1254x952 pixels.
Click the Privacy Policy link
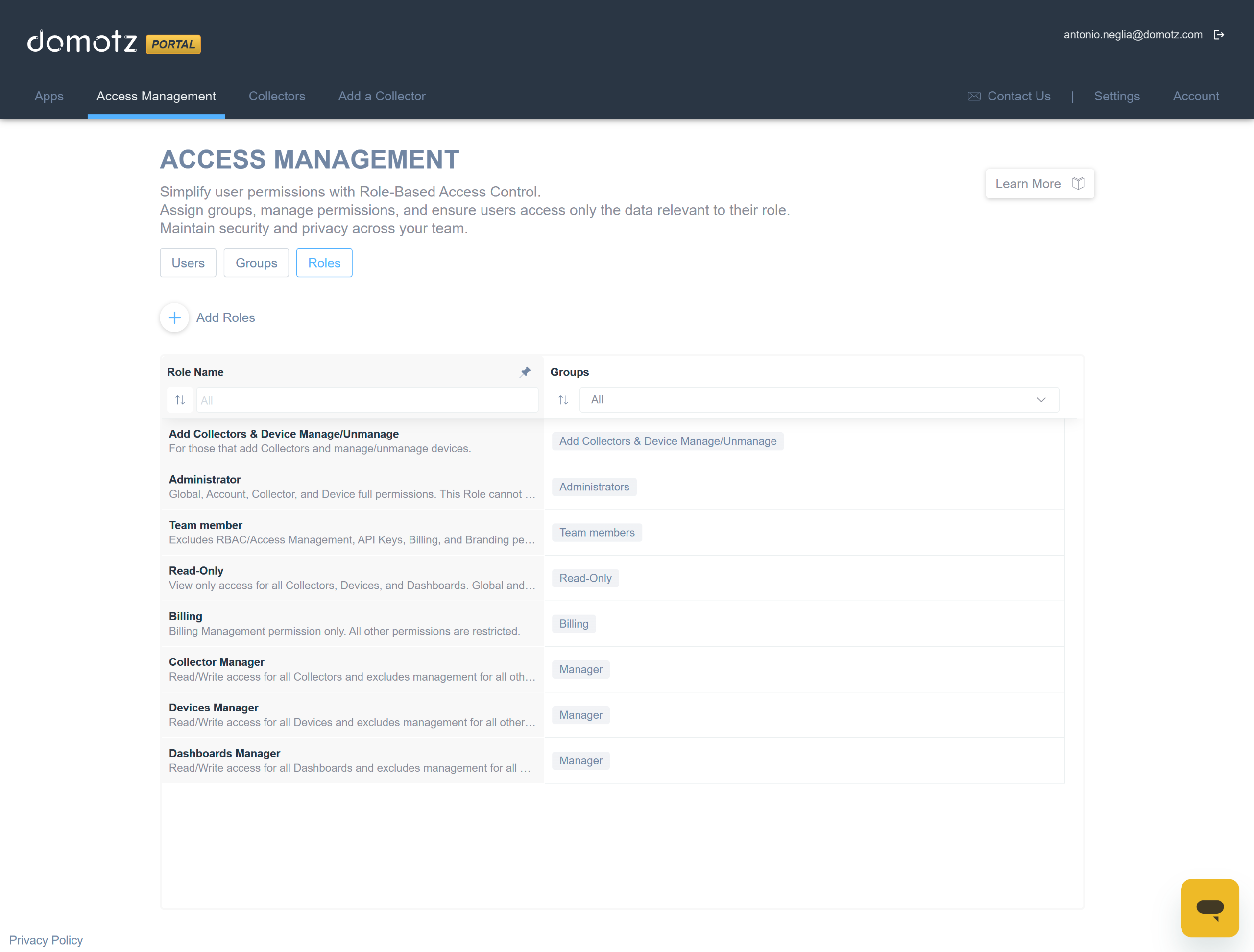[46, 940]
